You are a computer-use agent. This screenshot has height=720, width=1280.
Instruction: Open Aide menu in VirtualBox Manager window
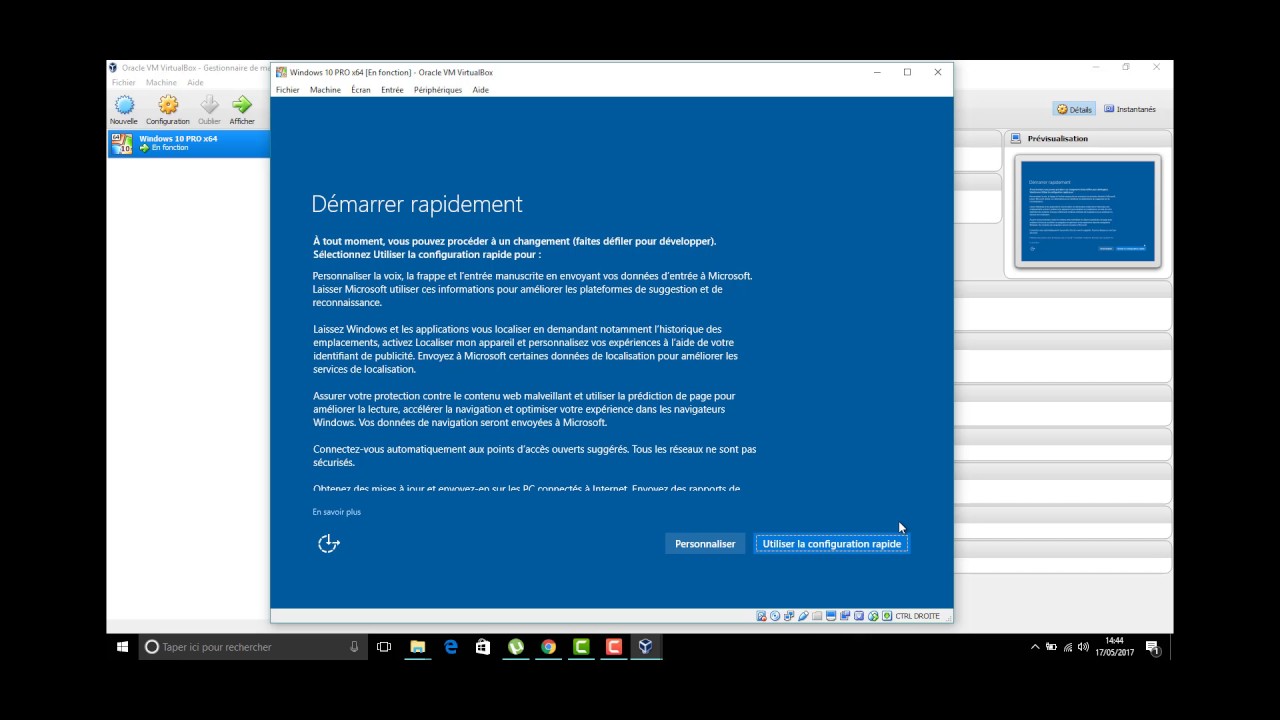(195, 83)
